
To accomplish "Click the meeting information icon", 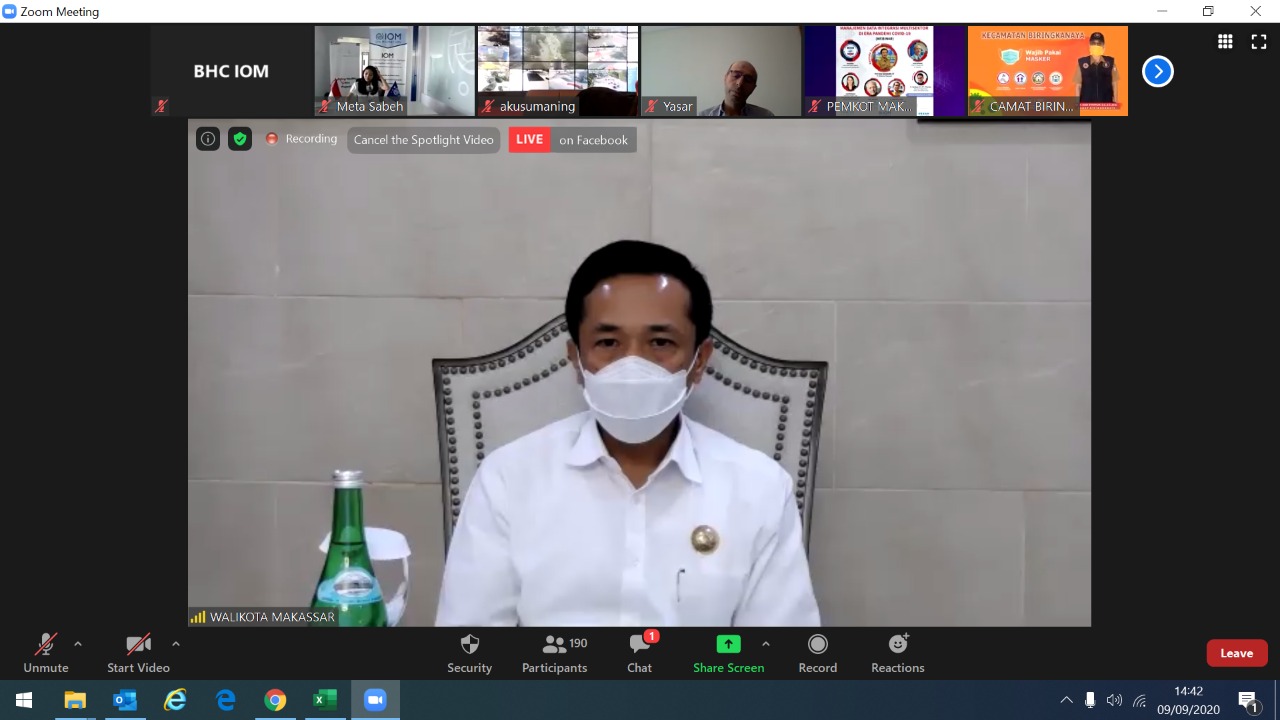I will pyautogui.click(x=208, y=139).
